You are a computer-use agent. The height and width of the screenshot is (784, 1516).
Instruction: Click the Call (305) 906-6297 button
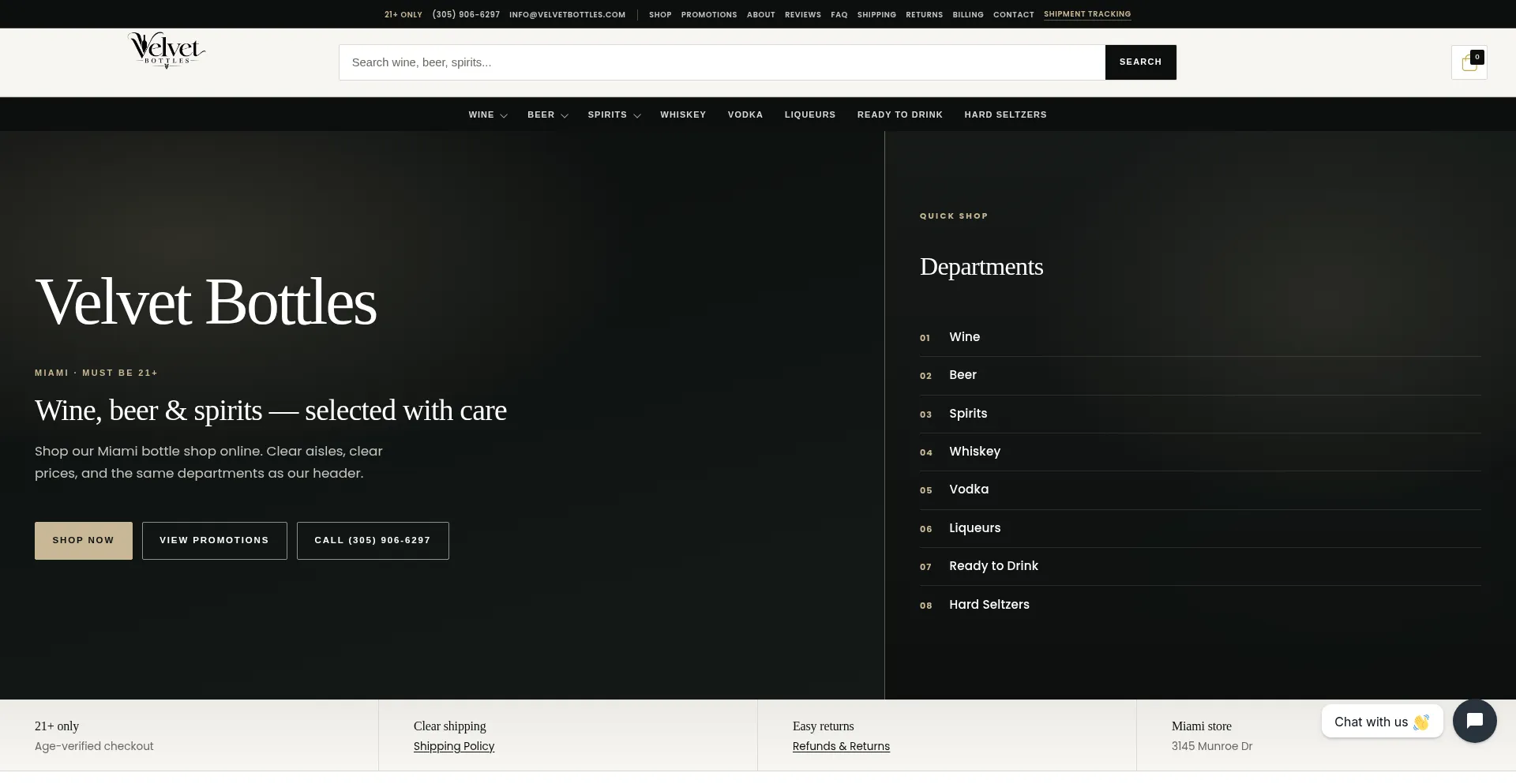point(373,541)
